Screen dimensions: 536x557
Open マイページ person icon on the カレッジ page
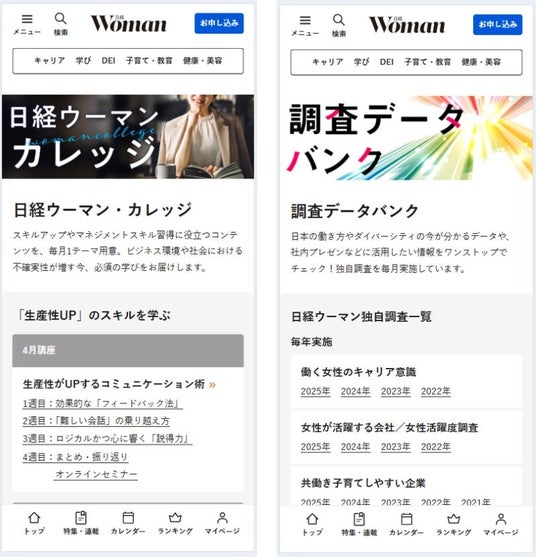pos(222,523)
